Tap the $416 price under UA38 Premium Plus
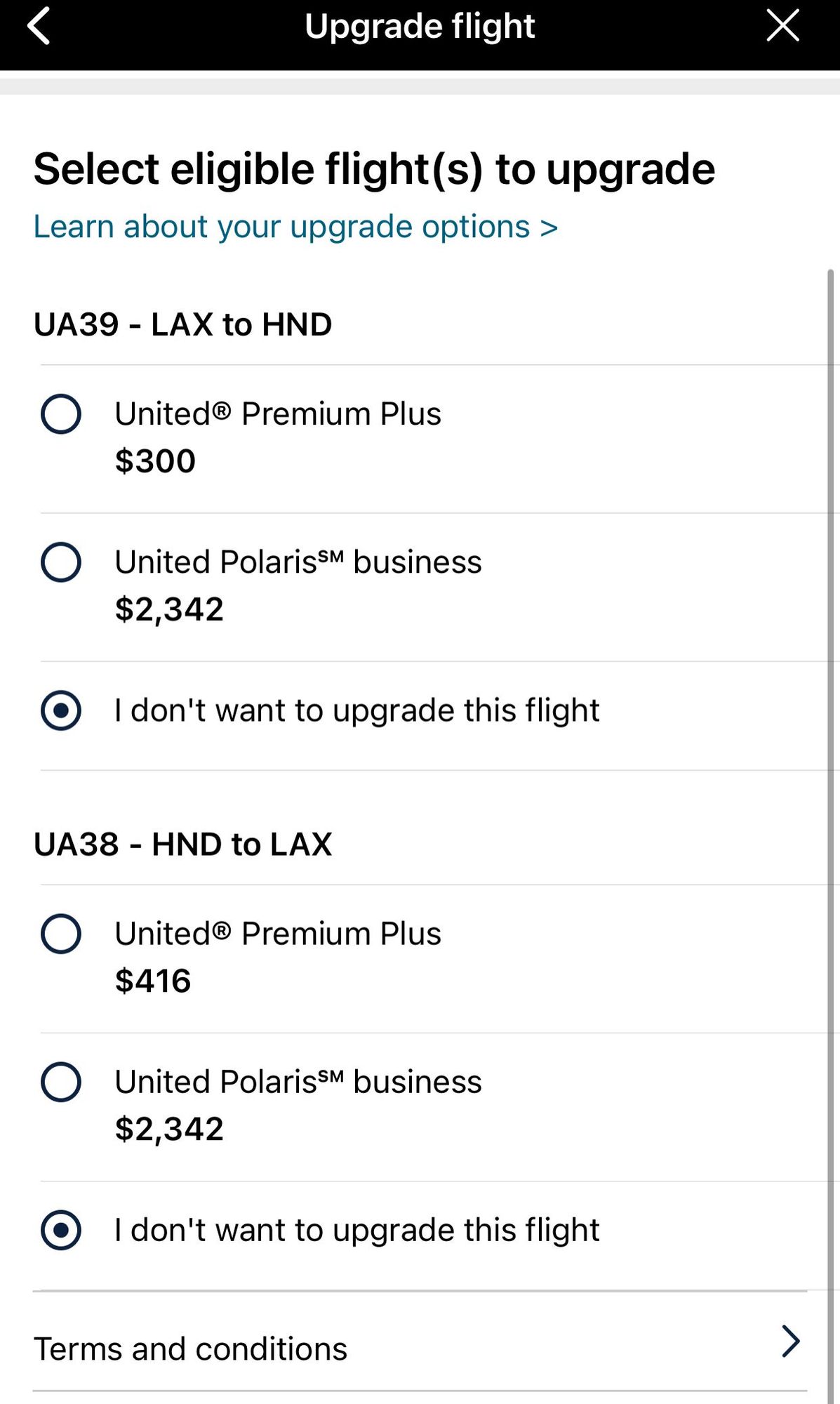 (x=153, y=981)
